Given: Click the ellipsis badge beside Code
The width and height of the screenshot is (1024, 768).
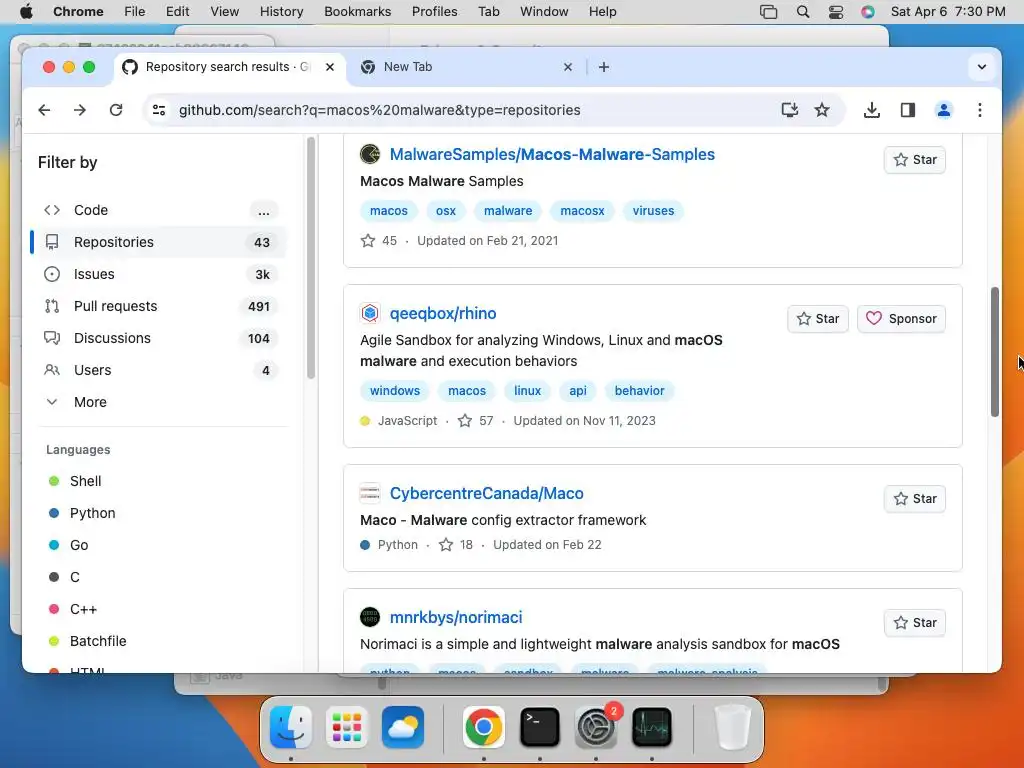Looking at the screenshot, I should tap(263, 210).
